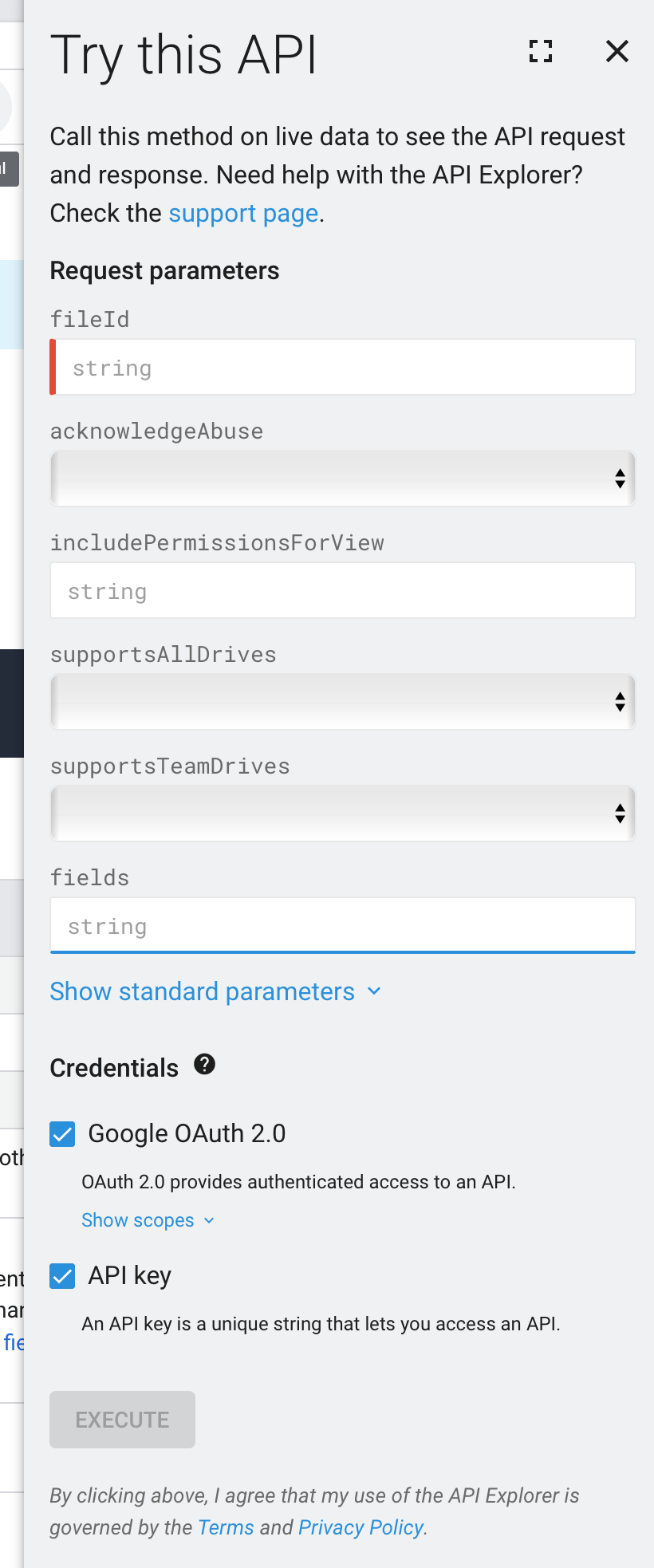This screenshot has width=654, height=1568.
Task: Open the supportsTeamDrives dropdown
Action: 341,814
